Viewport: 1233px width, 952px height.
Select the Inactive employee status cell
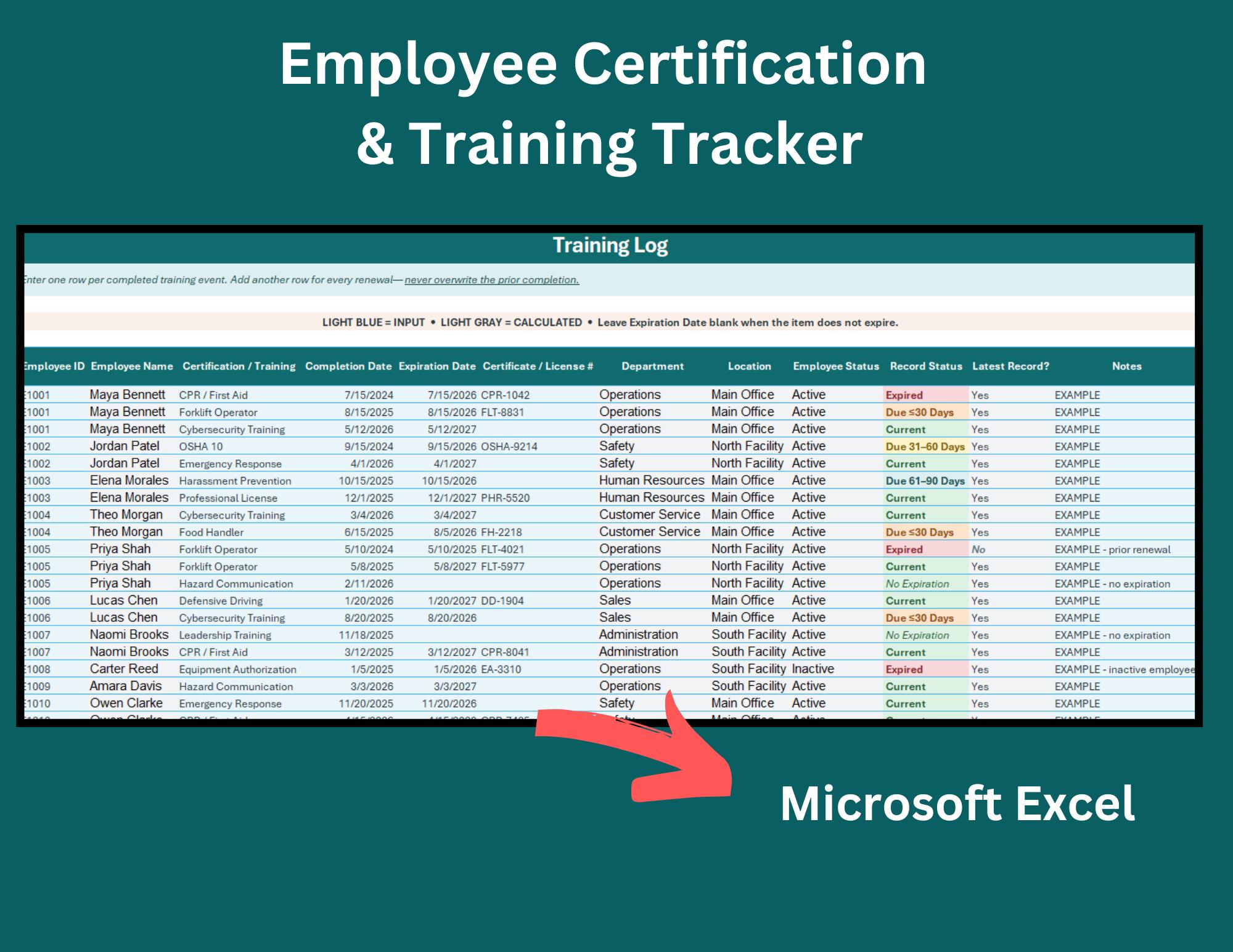pyautogui.click(x=813, y=669)
